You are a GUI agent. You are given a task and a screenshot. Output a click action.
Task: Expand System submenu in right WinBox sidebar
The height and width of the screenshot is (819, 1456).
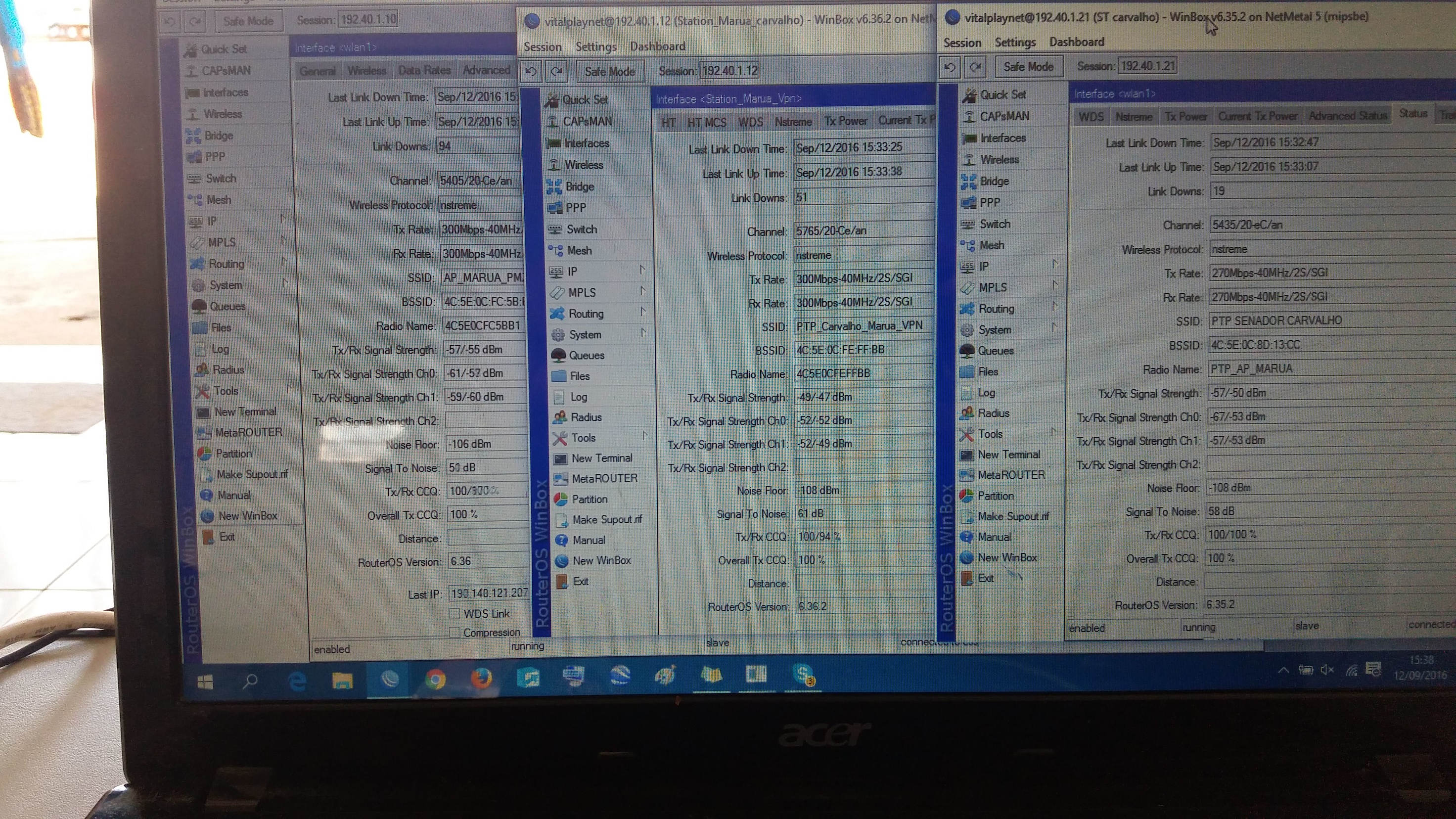tap(1054, 328)
